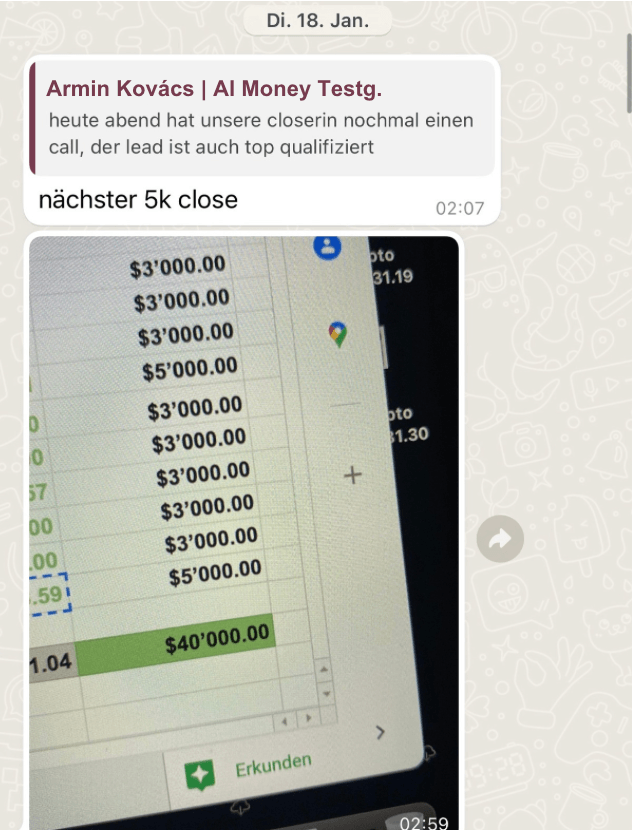Click the scroll up arrow in the spreadsheet
Viewport: 632px width, 830px height.
pyautogui.click(x=323, y=670)
